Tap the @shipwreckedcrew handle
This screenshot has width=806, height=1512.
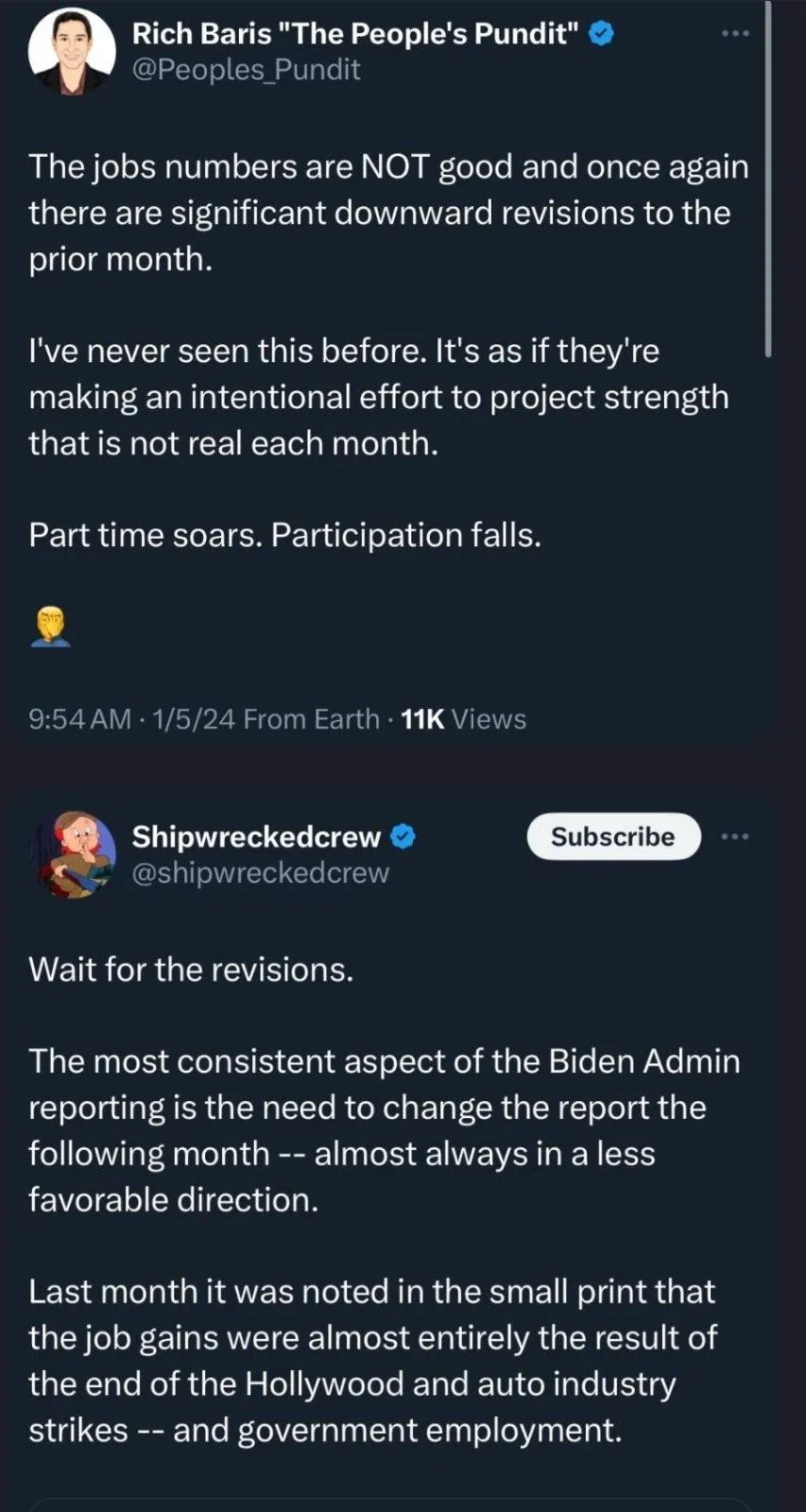[260, 872]
